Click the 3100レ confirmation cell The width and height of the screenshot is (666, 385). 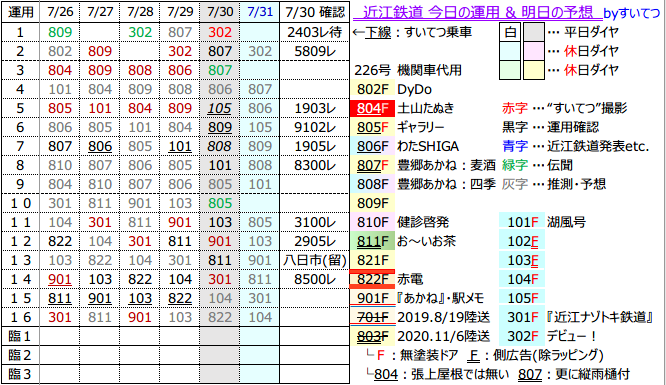(315, 222)
